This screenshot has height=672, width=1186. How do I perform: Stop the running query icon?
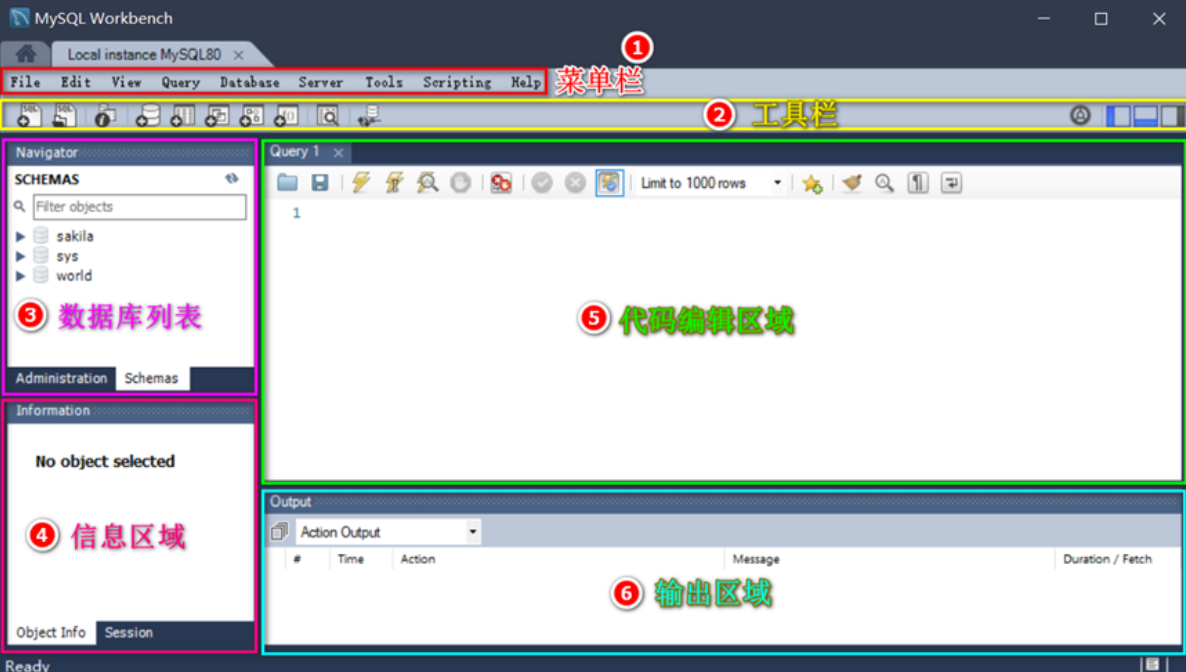click(x=461, y=182)
